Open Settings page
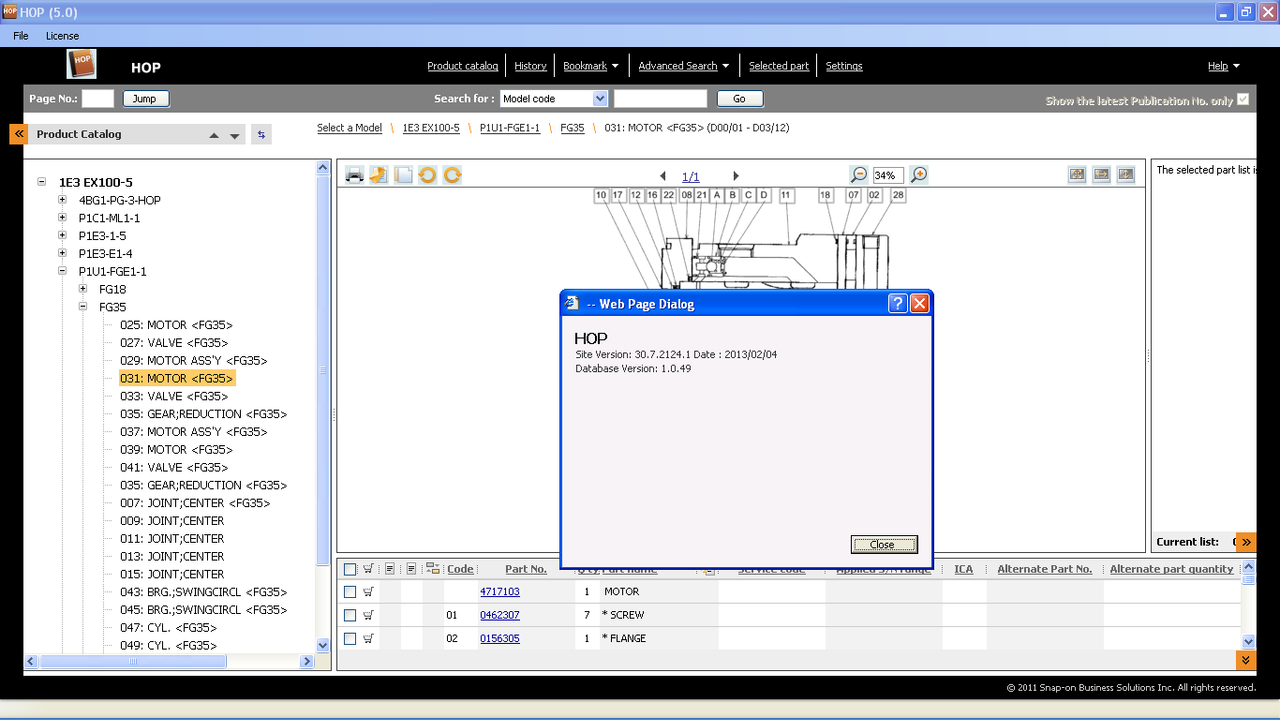Image resolution: width=1280 pixels, height=720 pixels. [x=844, y=66]
